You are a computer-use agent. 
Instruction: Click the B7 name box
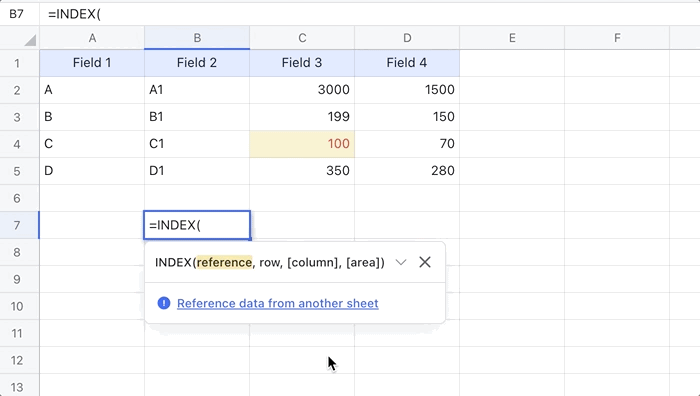click(17, 14)
